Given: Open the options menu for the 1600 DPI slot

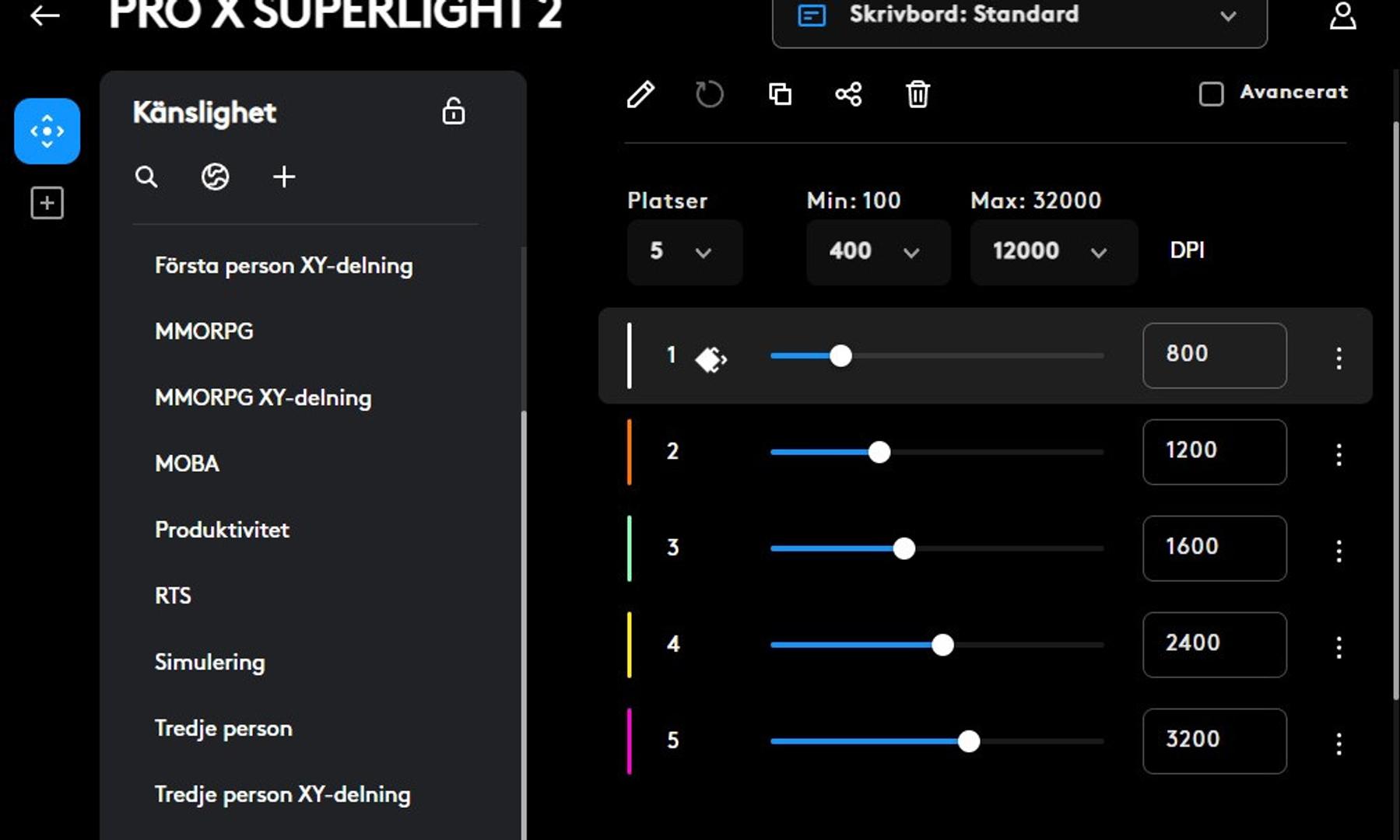Looking at the screenshot, I should (x=1339, y=551).
